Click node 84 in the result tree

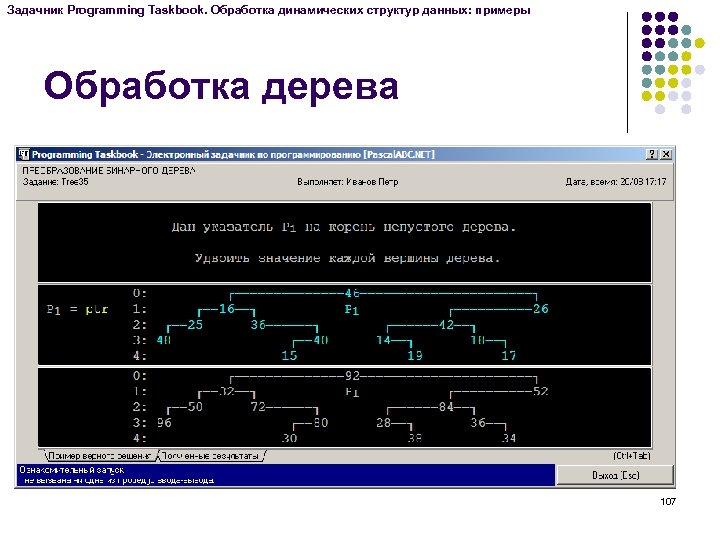446,407
